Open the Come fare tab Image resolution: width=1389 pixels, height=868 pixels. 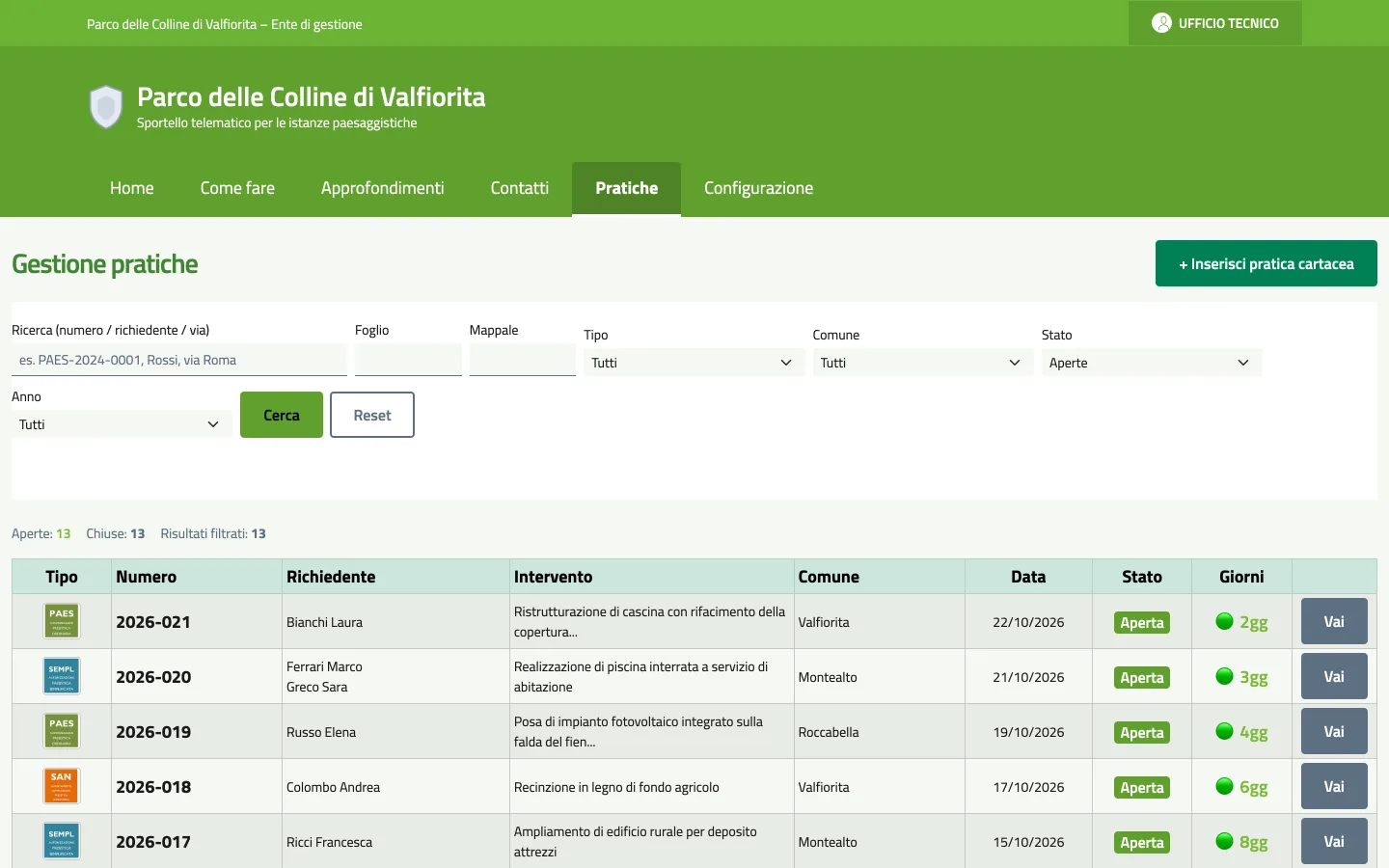tap(237, 188)
